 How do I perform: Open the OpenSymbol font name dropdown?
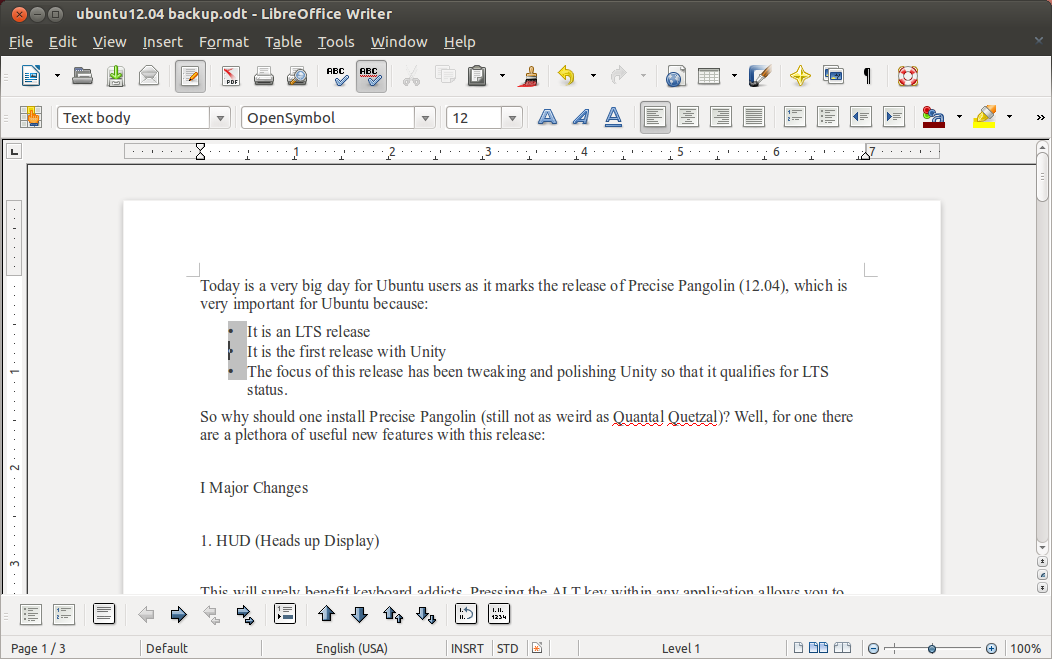(x=425, y=118)
